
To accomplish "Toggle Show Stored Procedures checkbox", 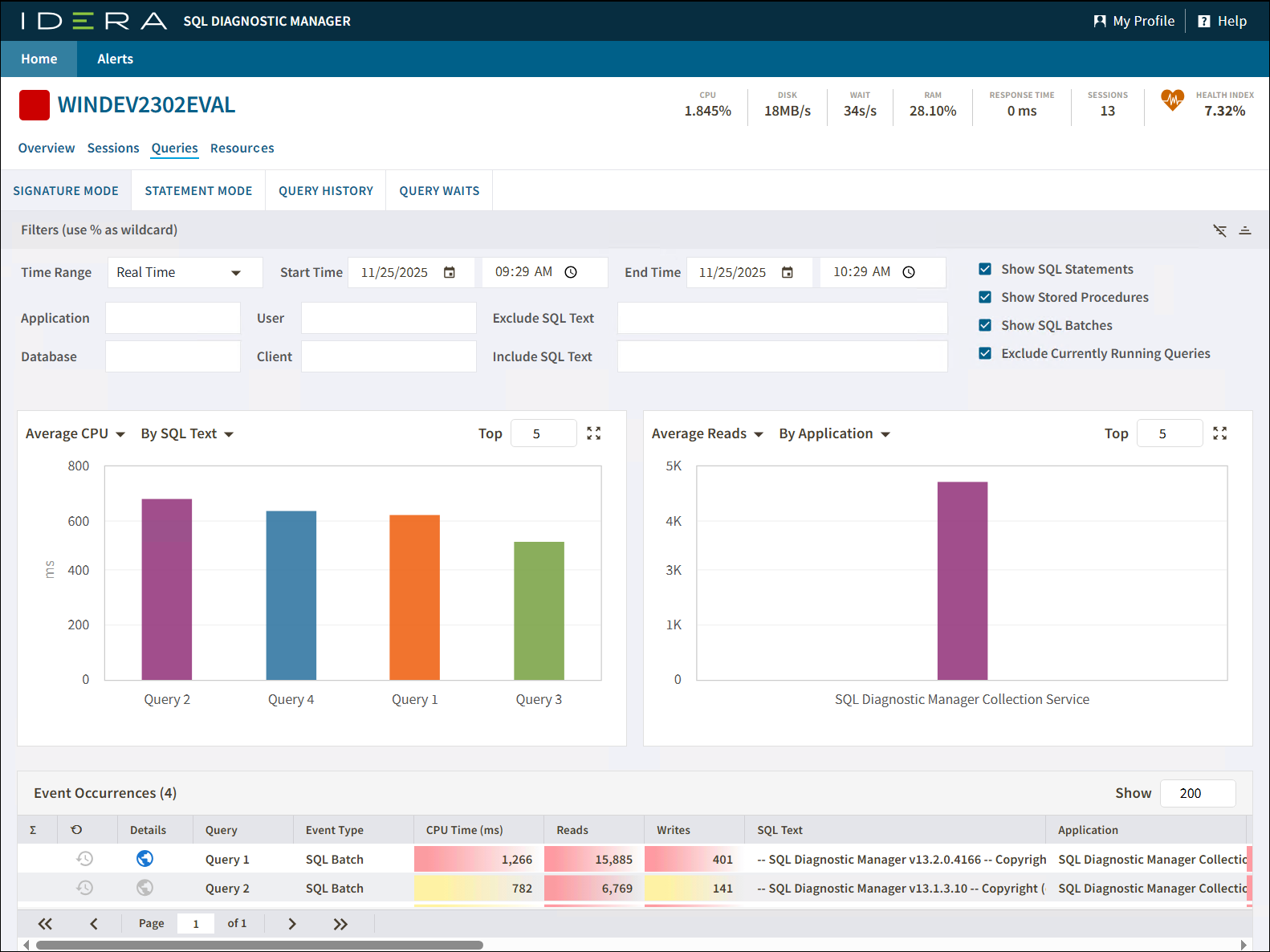I will coord(985,298).
